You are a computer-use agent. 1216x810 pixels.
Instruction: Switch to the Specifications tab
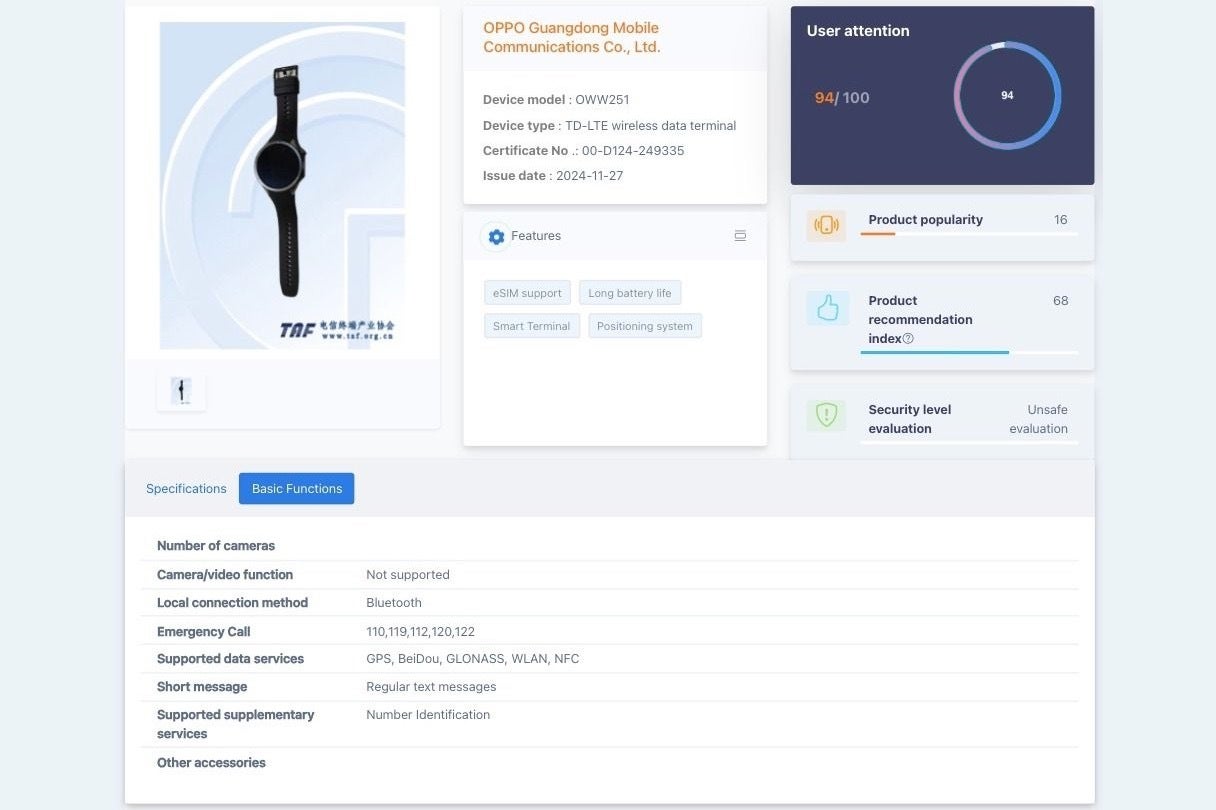click(x=186, y=489)
